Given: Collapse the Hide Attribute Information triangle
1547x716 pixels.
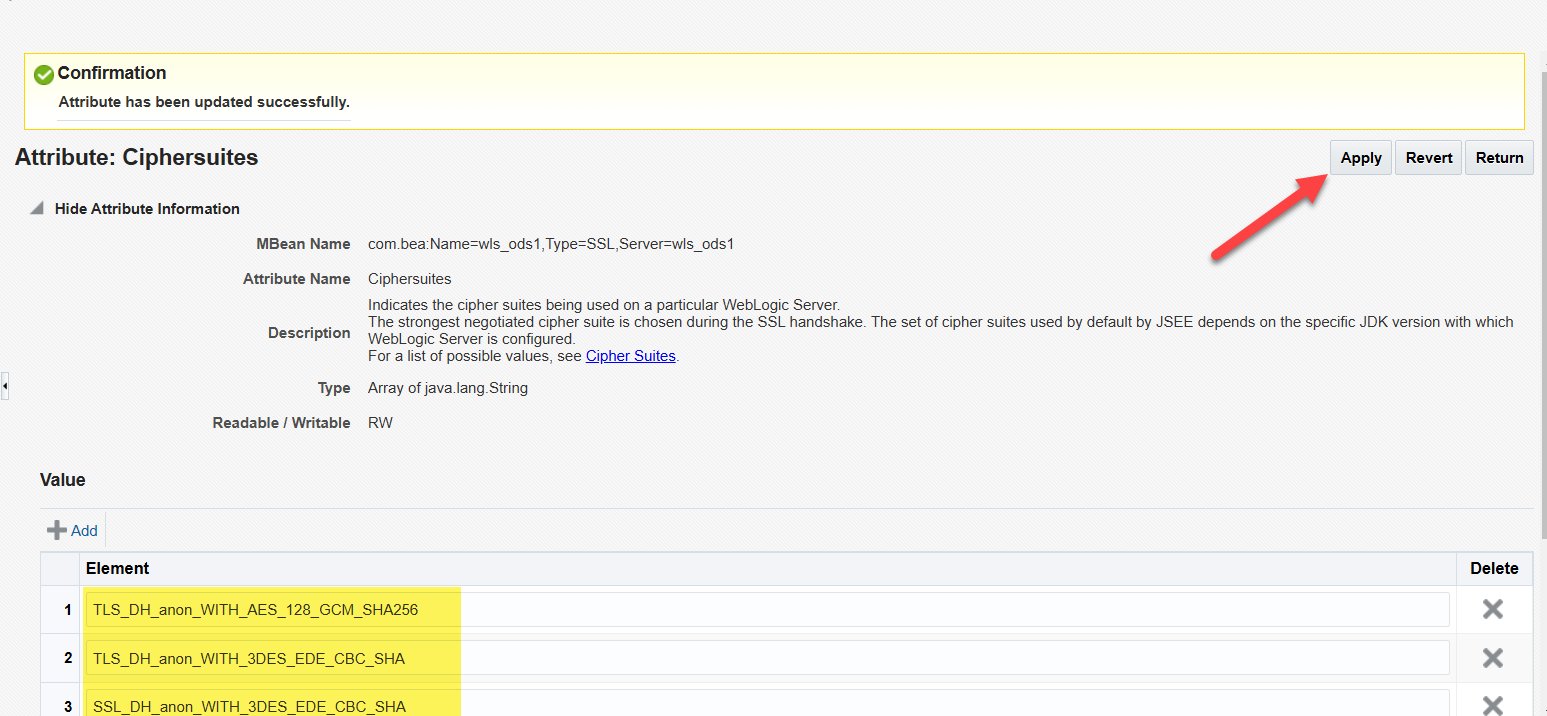Looking at the screenshot, I should (37, 209).
